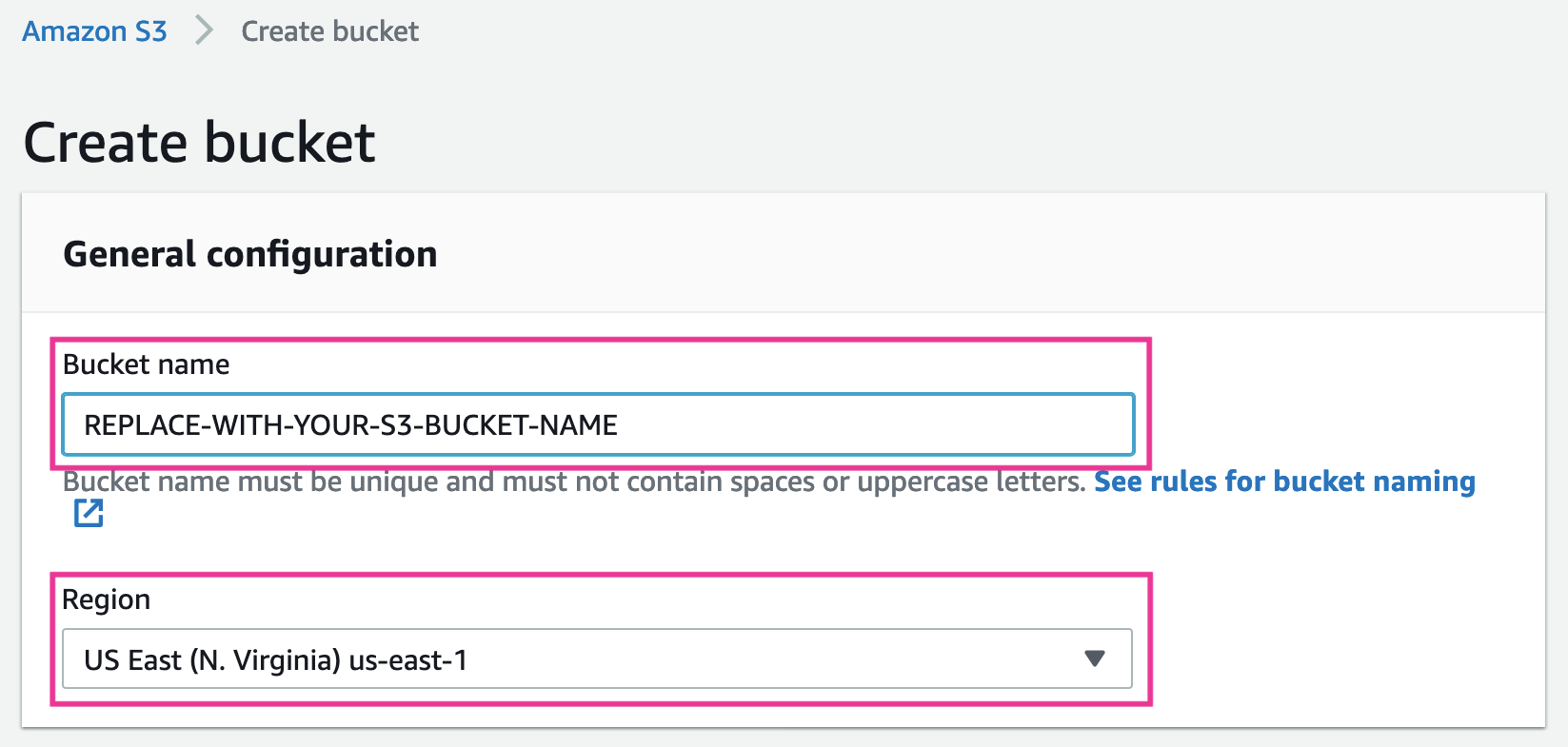
Task: Click the word bucket in the page title
Action: click(x=289, y=143)
